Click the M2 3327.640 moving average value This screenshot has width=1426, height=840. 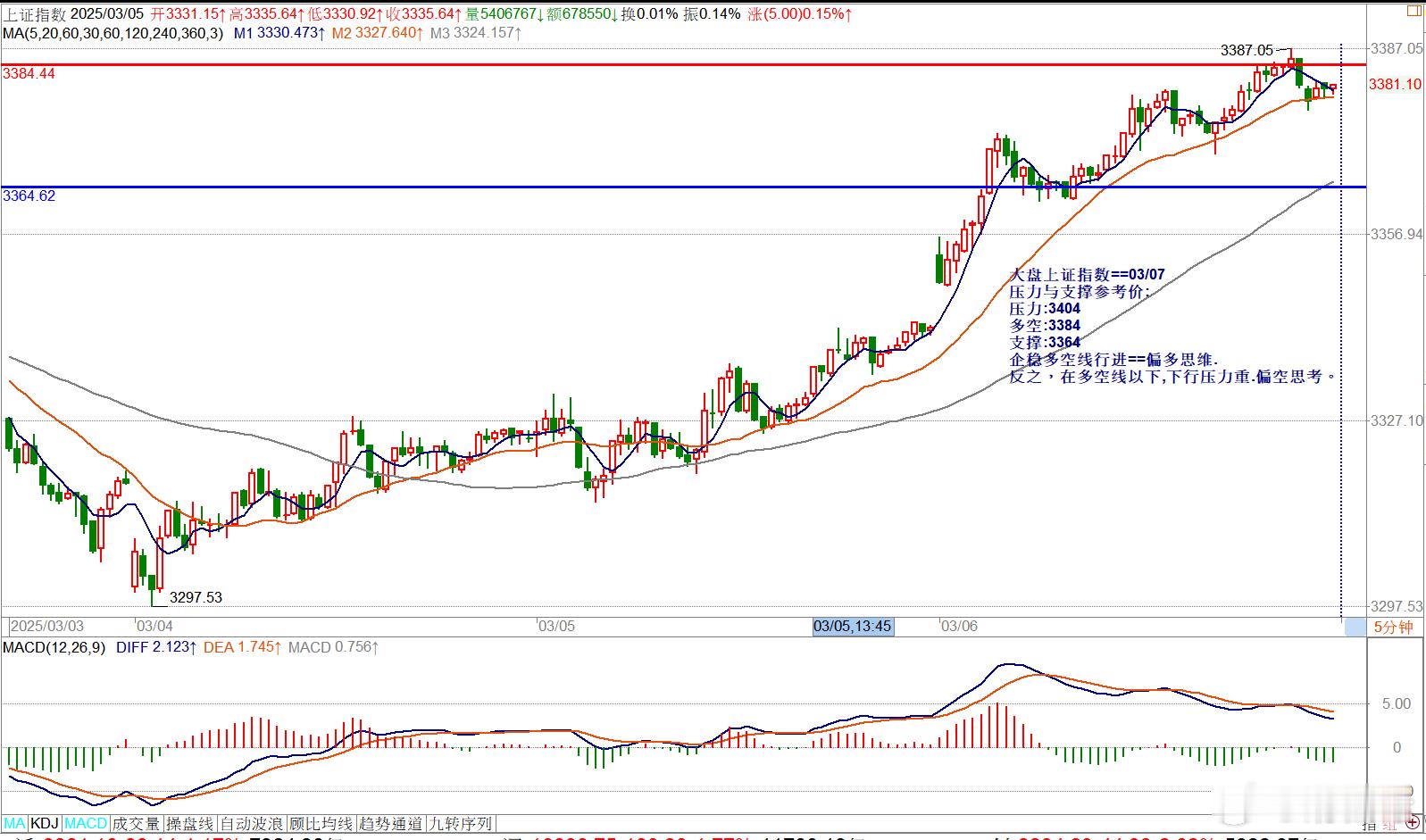click(376, 33)
